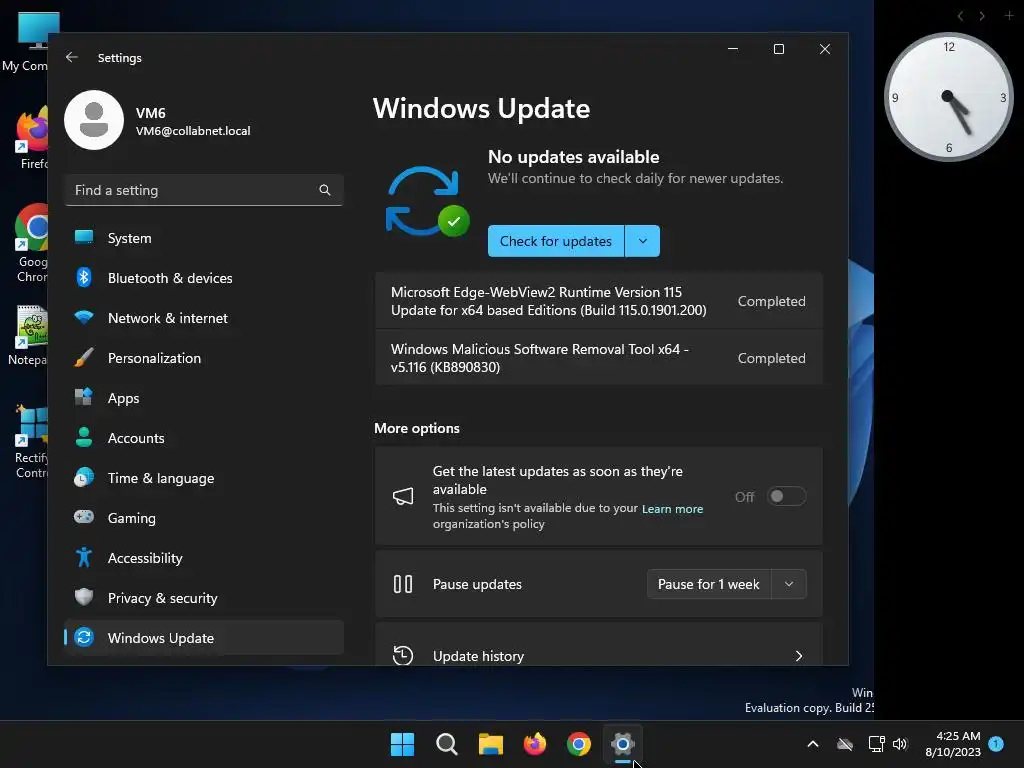The width and height of the screenshot is (1024, 768).
Task: Click the analog clock widget
Action: point(948,97)
